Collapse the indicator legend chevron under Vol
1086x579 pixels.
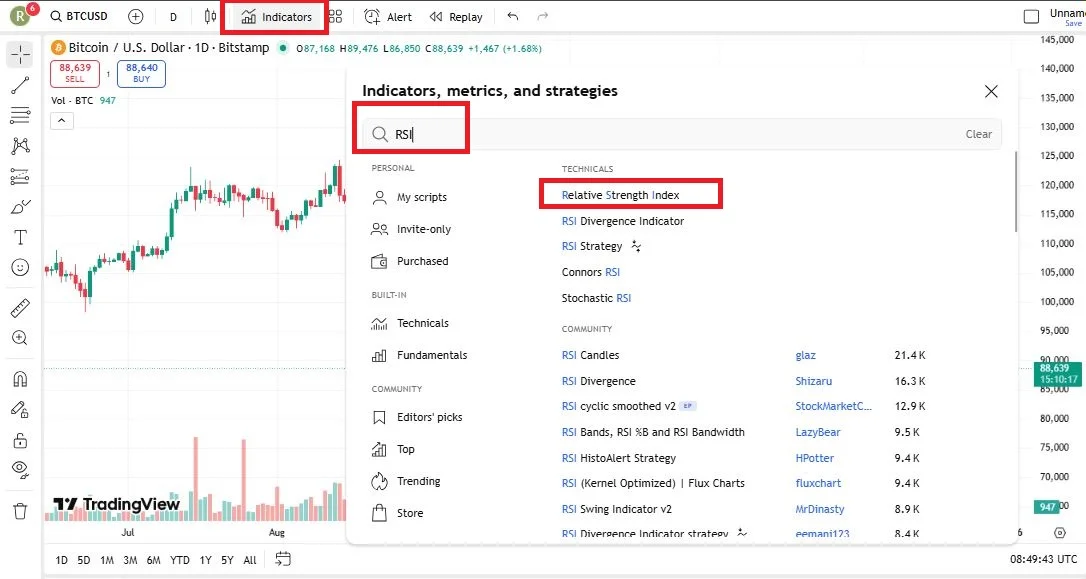point(61,121)
